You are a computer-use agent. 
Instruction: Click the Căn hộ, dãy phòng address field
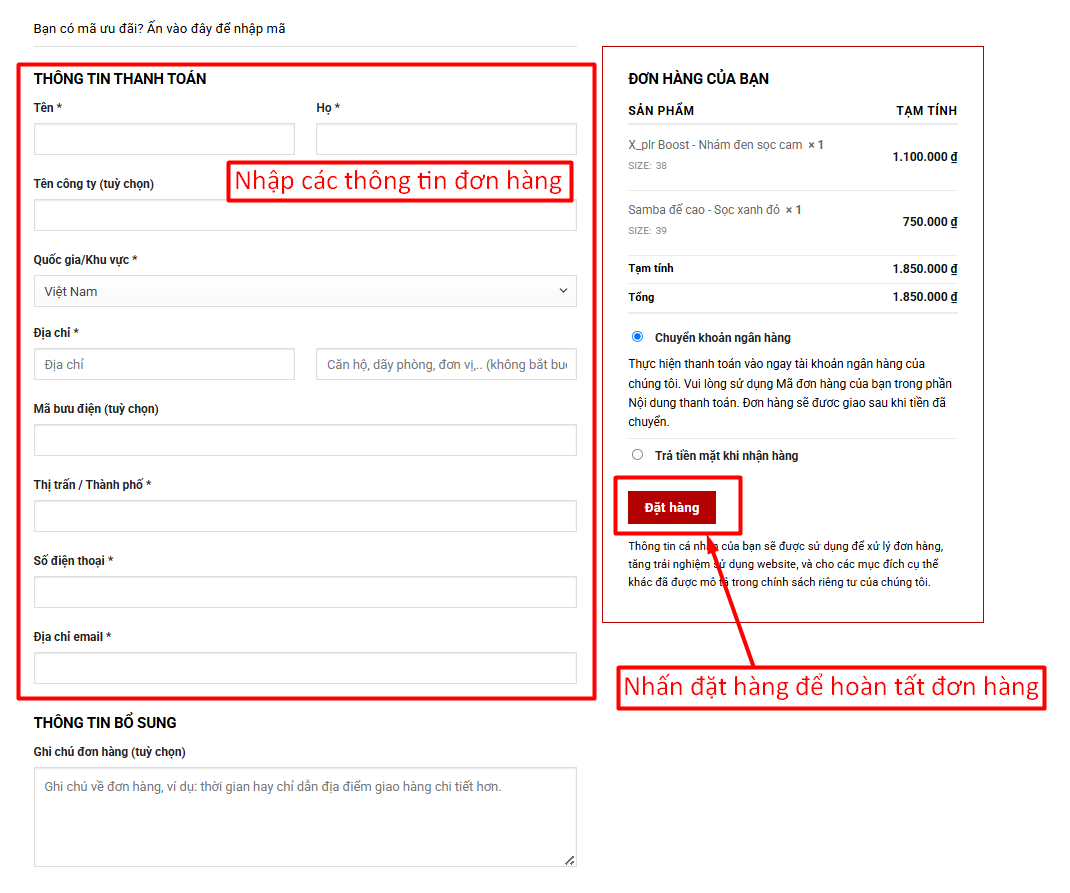pyautogui.click(x=446, y=364)
